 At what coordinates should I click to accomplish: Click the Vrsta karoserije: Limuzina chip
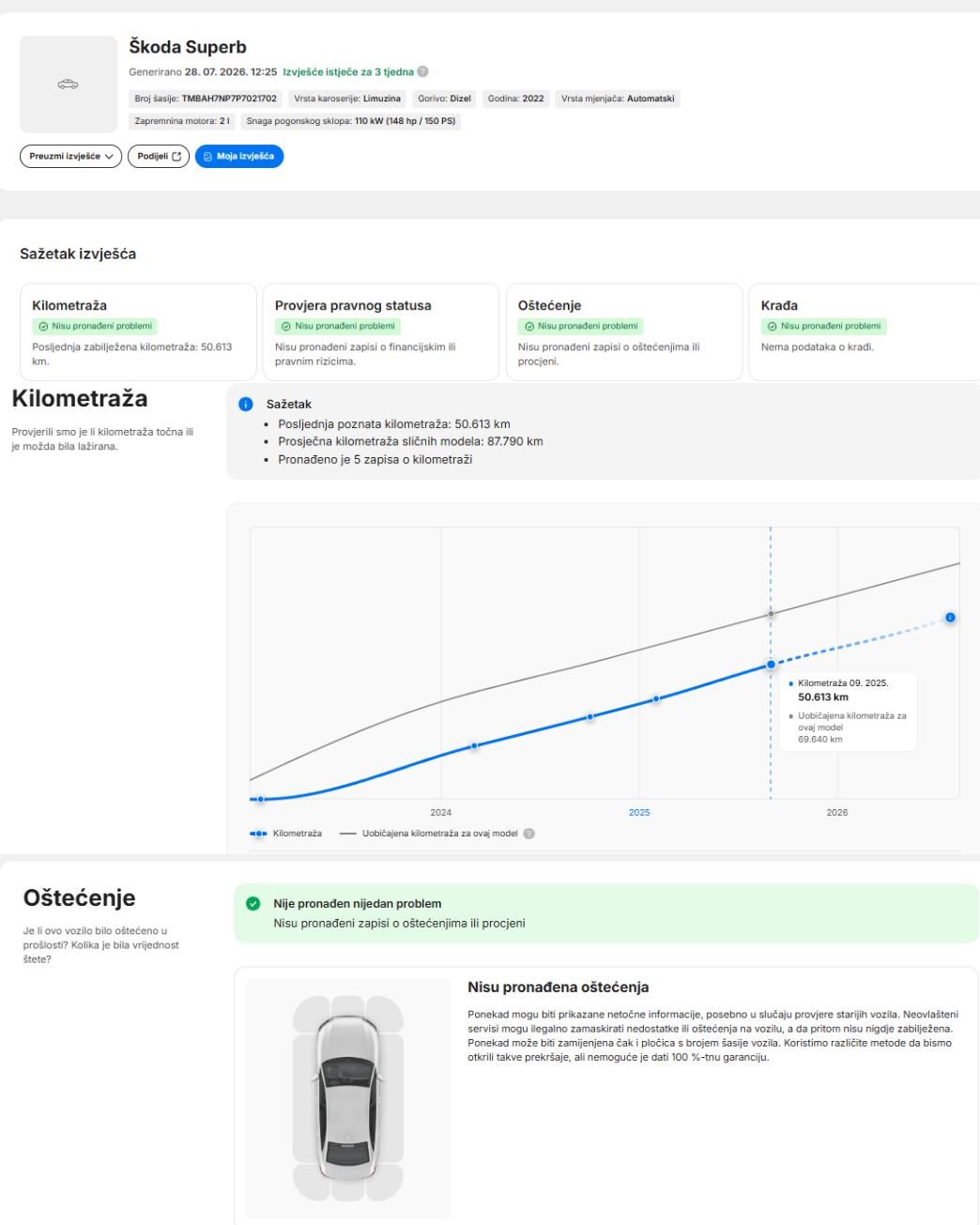pos(347,99)
